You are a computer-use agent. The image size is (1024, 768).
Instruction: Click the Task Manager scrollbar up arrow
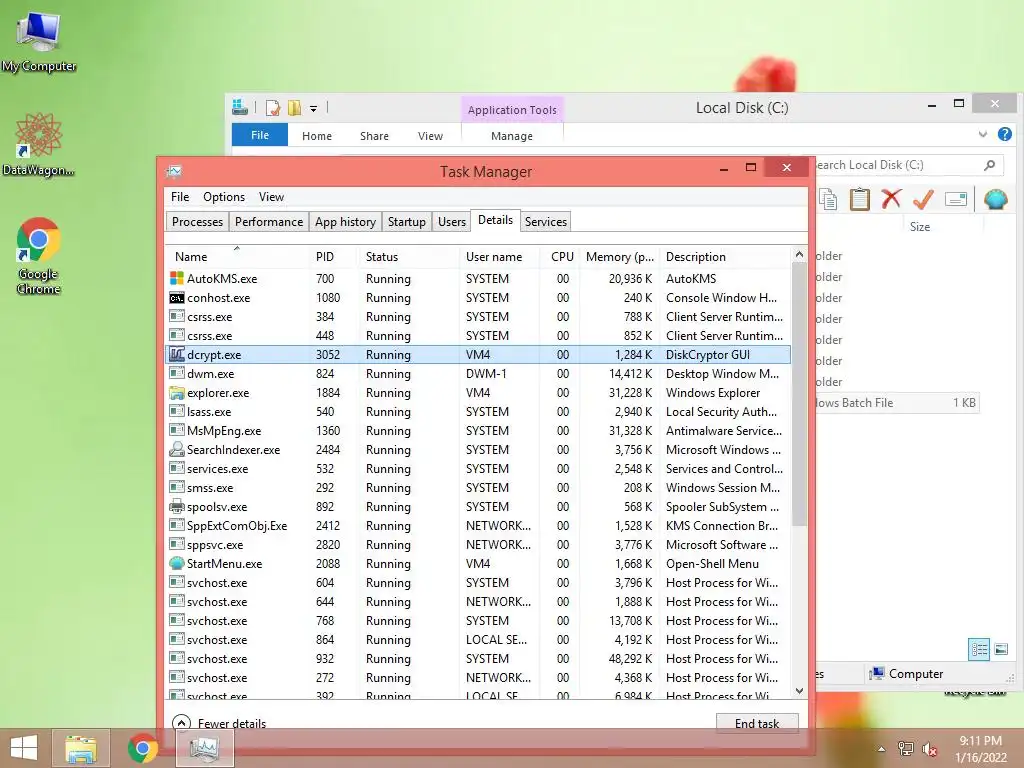click(799, 254)
